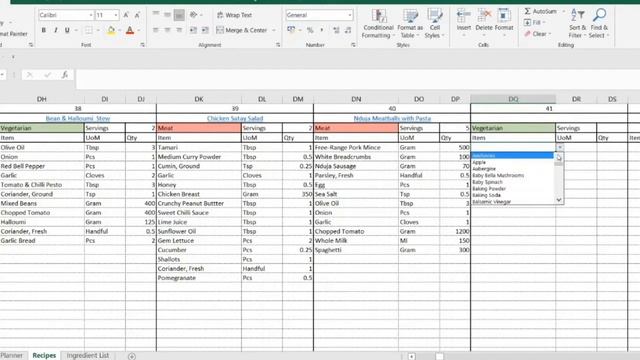Open Format as Table gallery

[410, 24]
